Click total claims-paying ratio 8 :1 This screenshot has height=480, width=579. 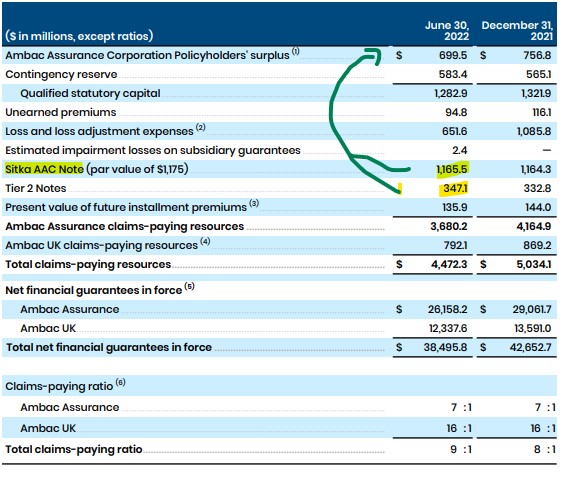click(x=545, y=449)
